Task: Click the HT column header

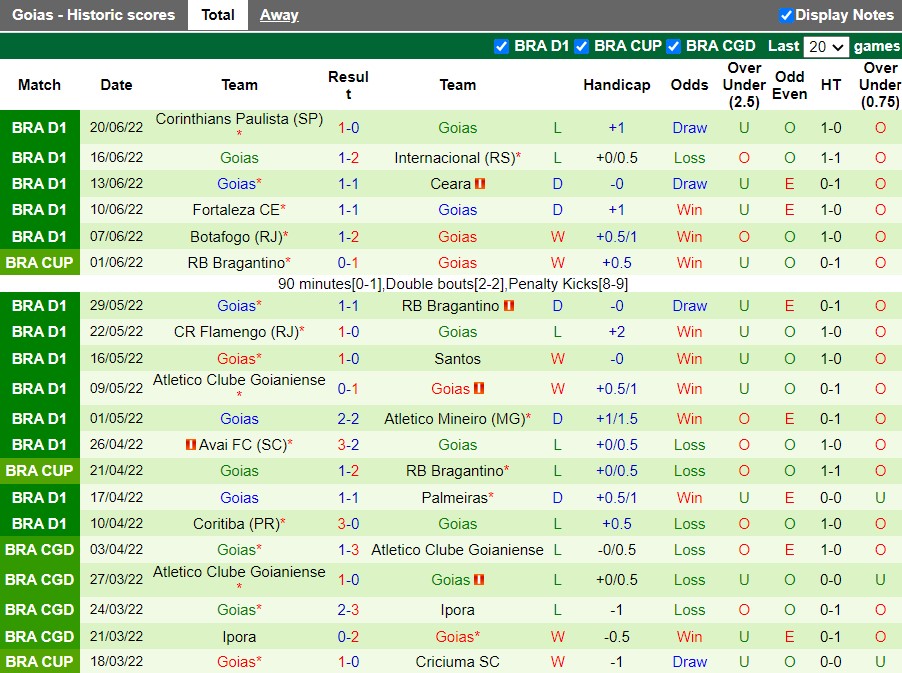Action: pyautogui.click(x=831, y=85)
